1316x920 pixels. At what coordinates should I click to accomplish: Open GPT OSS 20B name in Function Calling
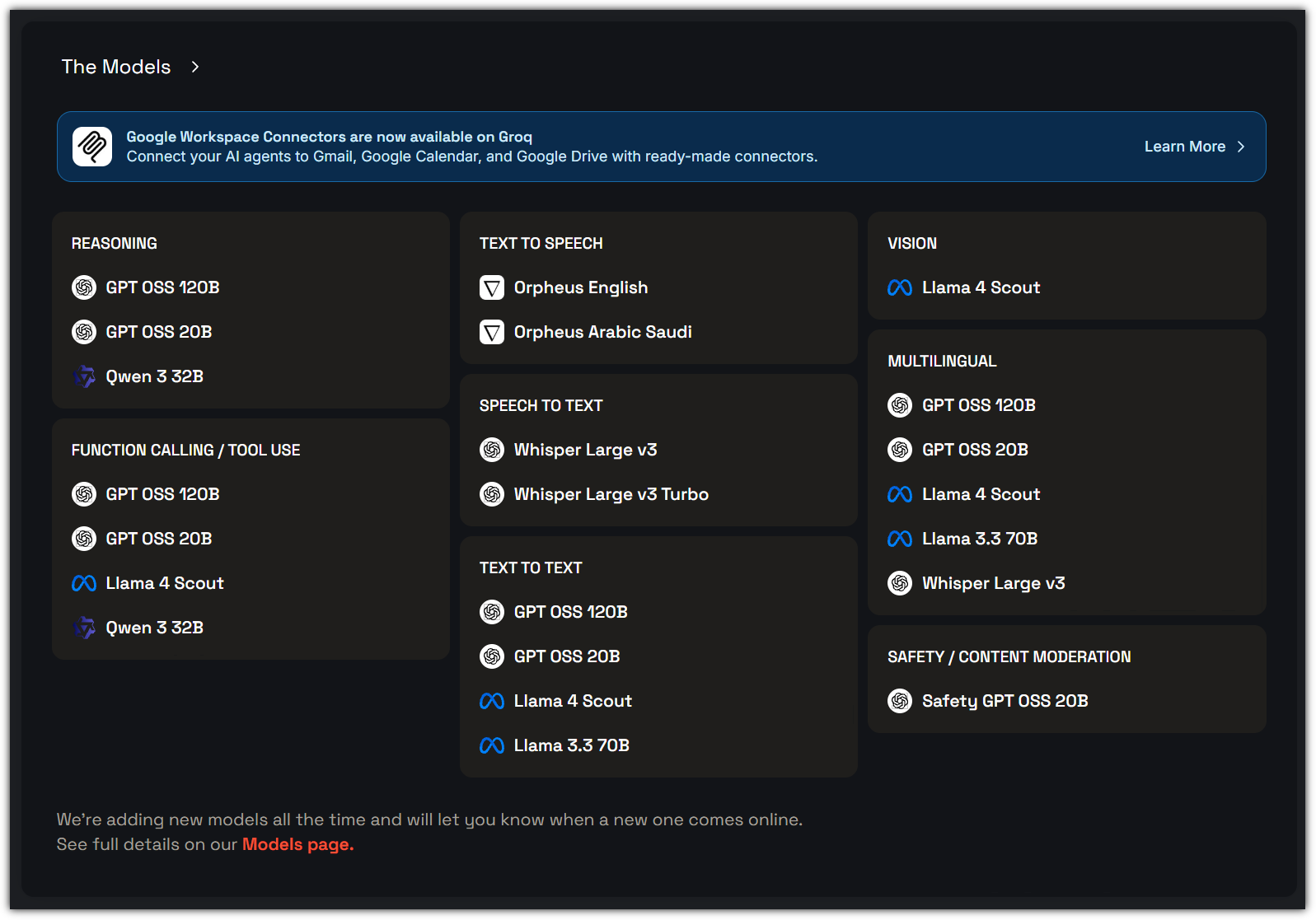(x=159, y=539)
